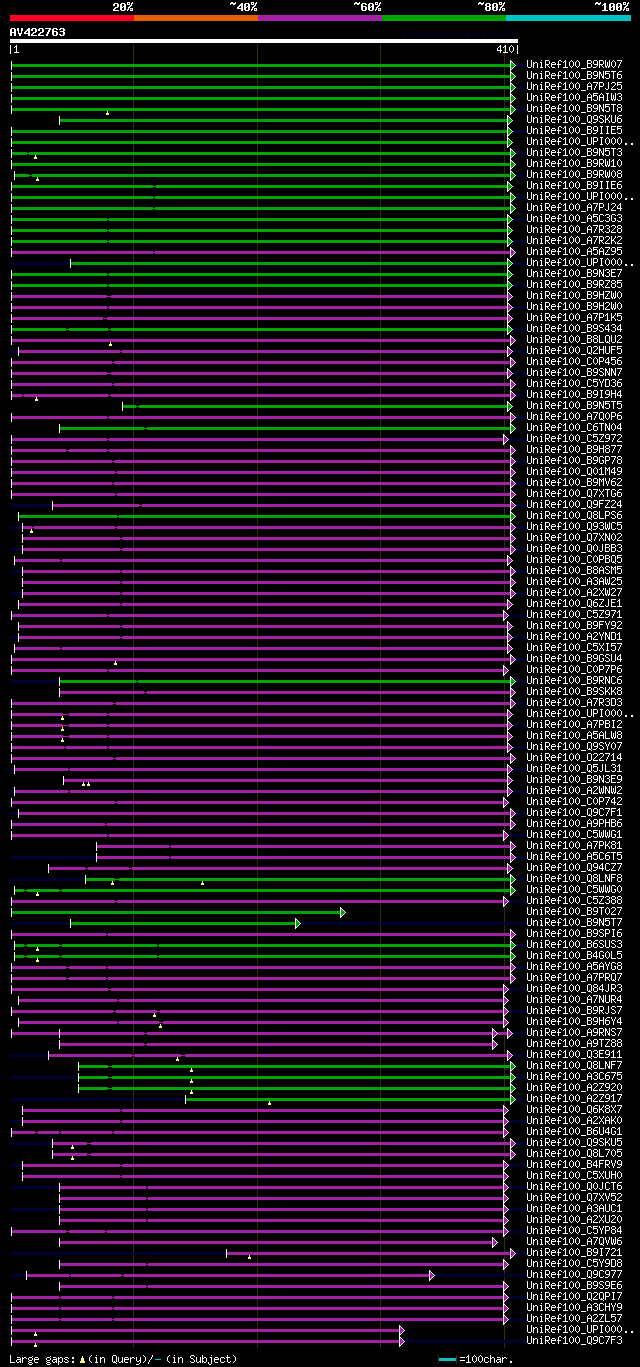This screenshot has height=1367, width=640.
Task: Open hit UniRef100_B9RW07
Action: [574, 65]
